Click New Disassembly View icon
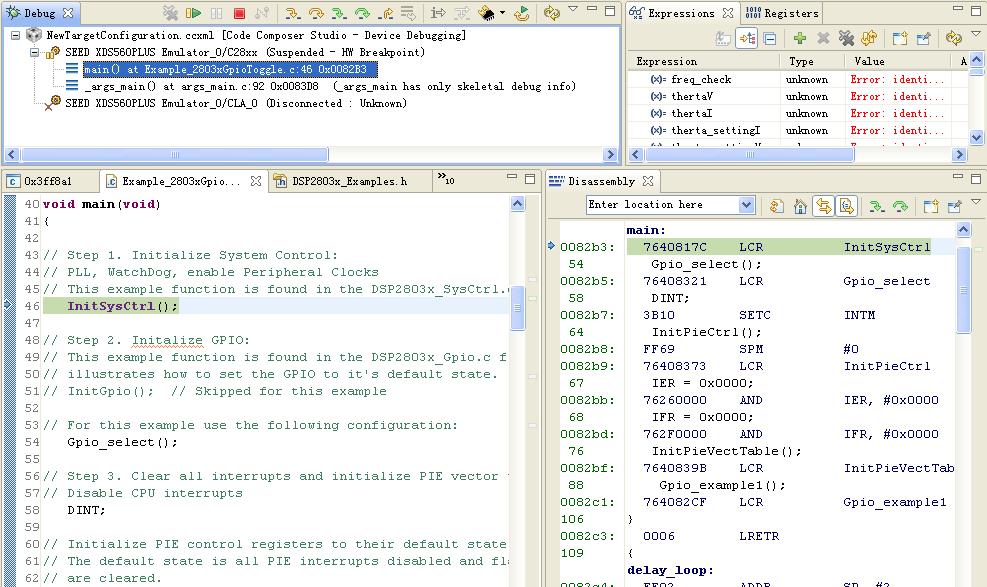This screenshot has height=587, width=987. (930, 206)
